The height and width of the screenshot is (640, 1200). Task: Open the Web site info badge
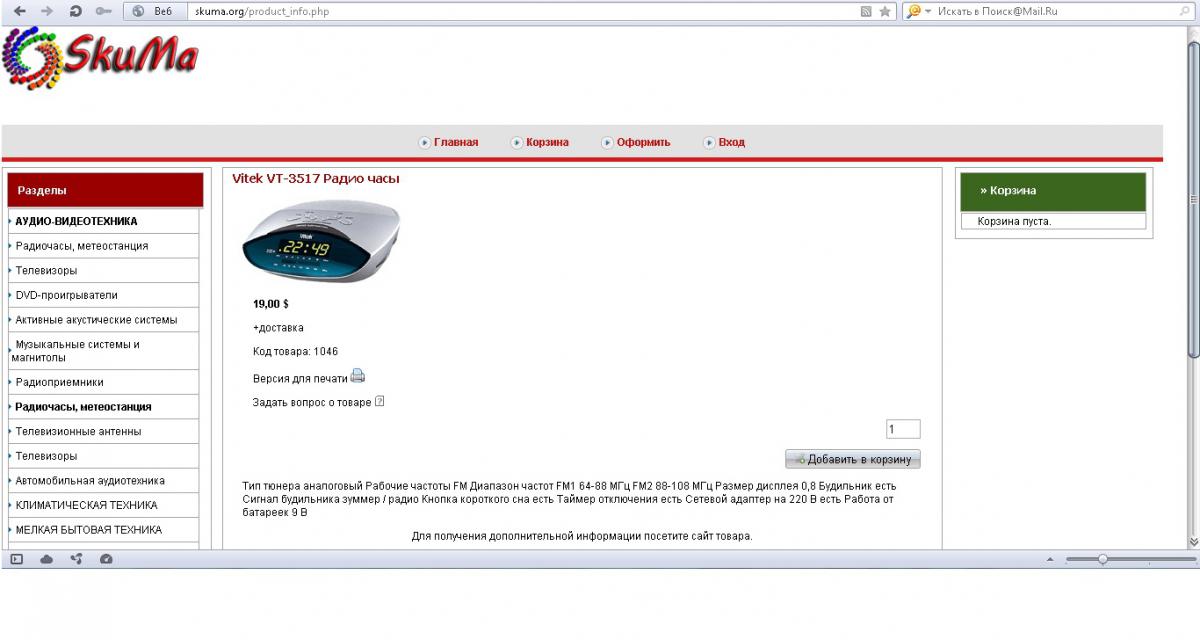(x=153, y=12)
